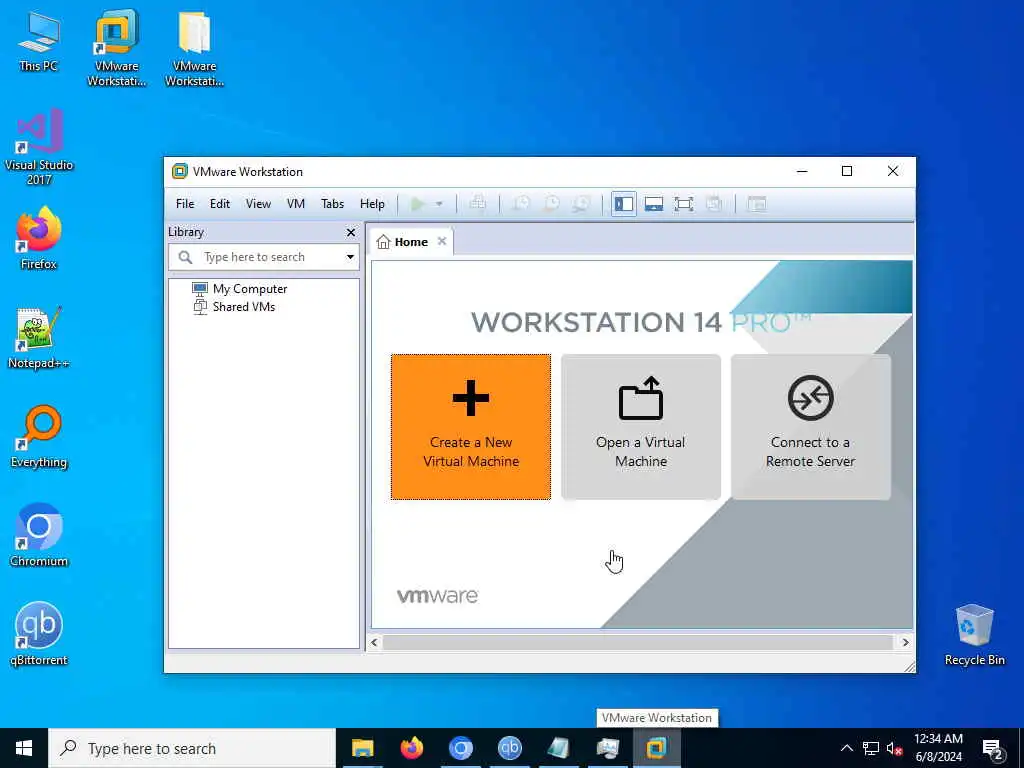Close the Home tab
The height and width of the screenshot is (768, 1024).
point(442,241)
